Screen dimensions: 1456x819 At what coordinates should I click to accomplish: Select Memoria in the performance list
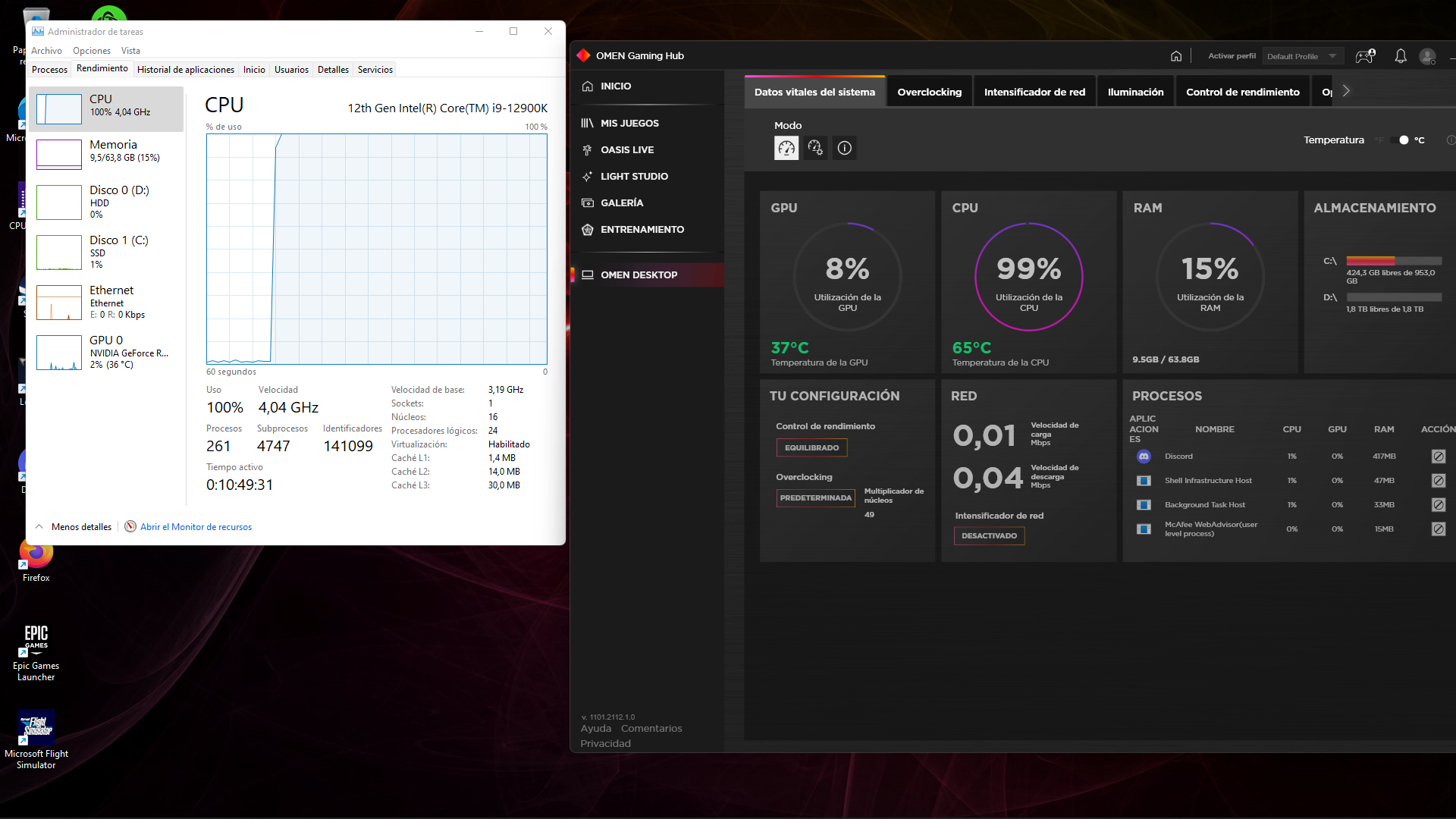point(106,151)
